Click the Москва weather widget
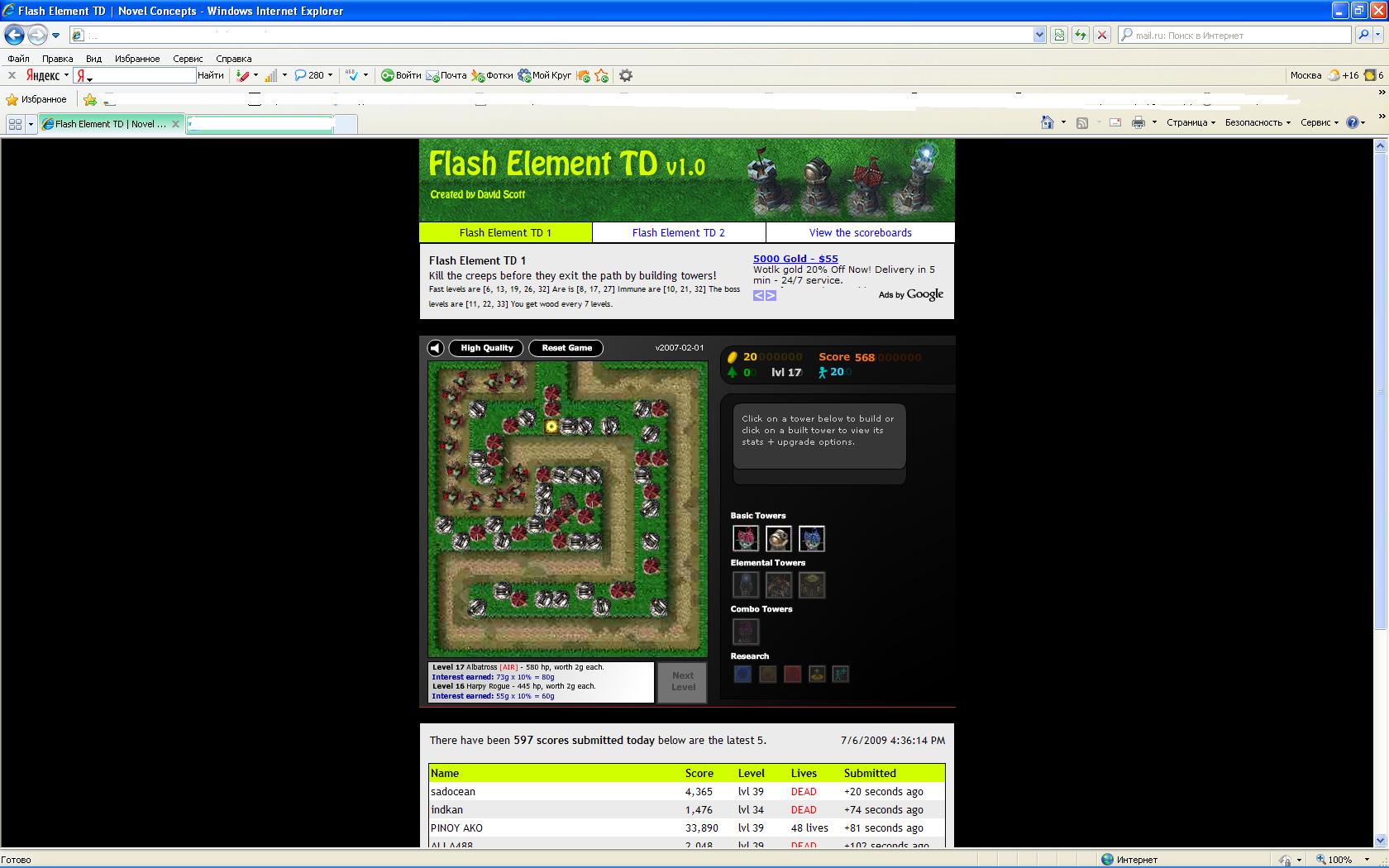 click(x=1324, y=75)
